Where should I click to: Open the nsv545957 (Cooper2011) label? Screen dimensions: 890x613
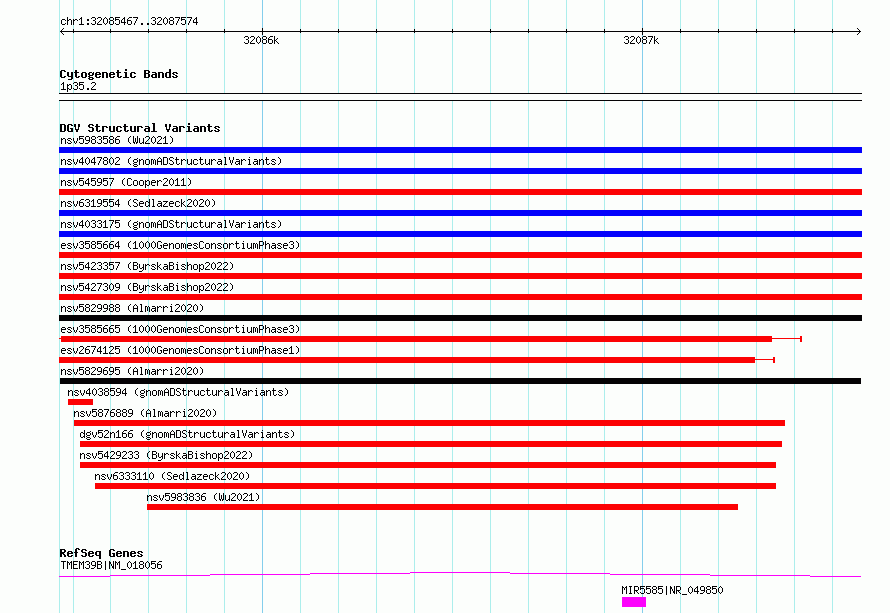click(x=126, y=182)
